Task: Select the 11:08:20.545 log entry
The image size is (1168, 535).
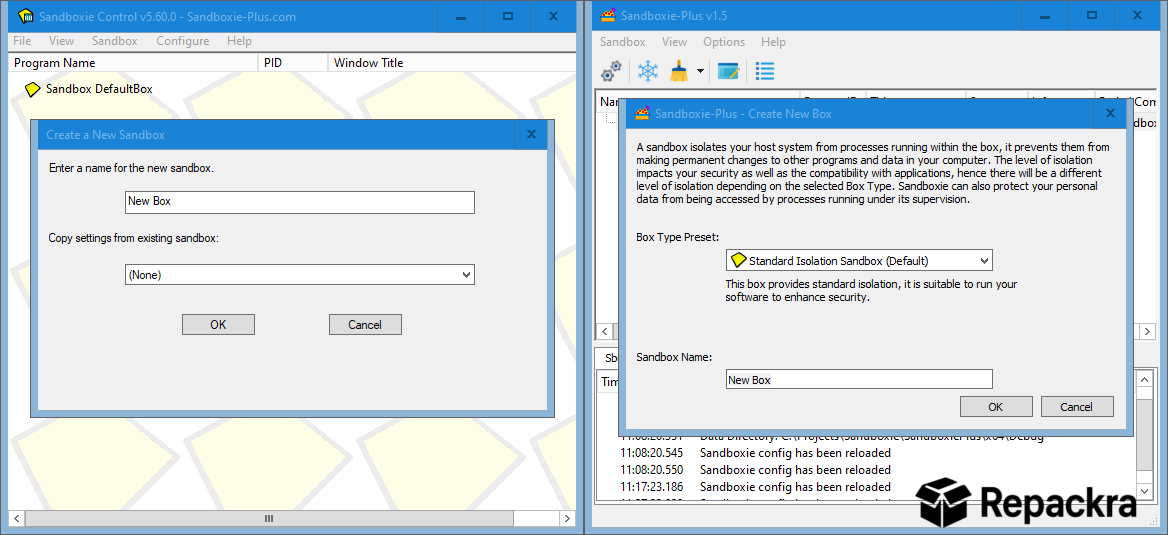Action: coord(755,453)
